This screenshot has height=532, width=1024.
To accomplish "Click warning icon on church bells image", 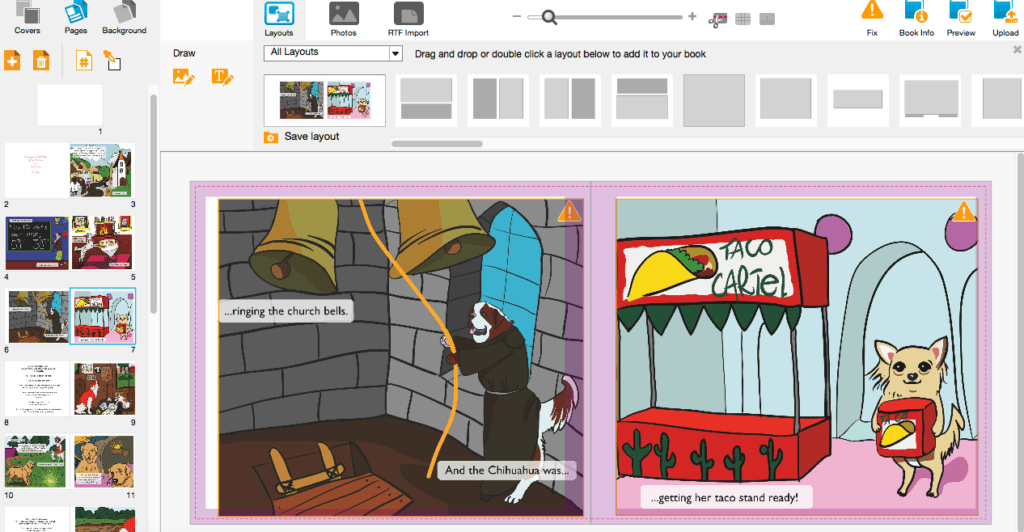I will 569,212.
